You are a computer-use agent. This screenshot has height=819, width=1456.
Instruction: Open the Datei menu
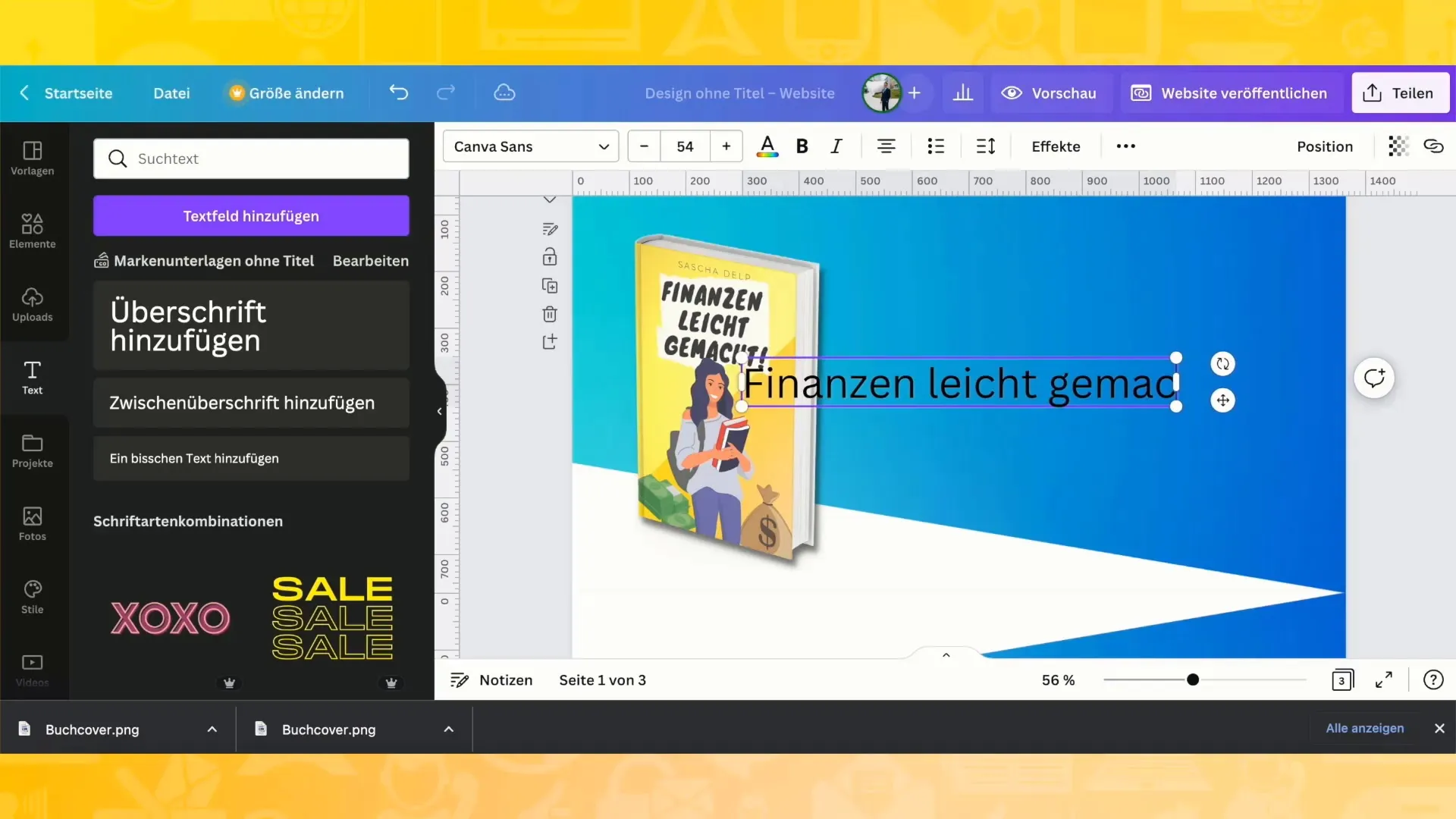(171, 93)
